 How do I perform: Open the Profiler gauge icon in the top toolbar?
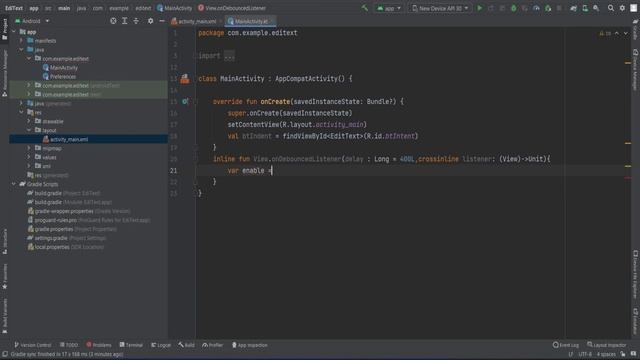tap(536, 8)
